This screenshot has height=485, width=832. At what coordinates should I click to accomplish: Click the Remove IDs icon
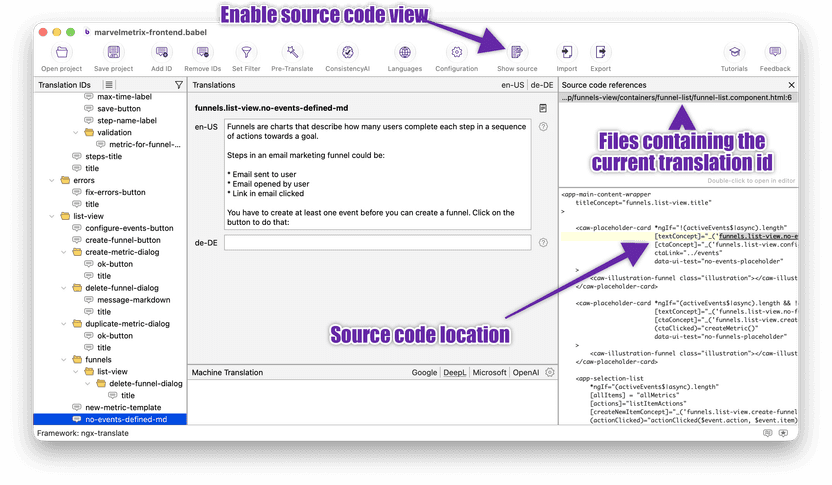click(203, 53)
